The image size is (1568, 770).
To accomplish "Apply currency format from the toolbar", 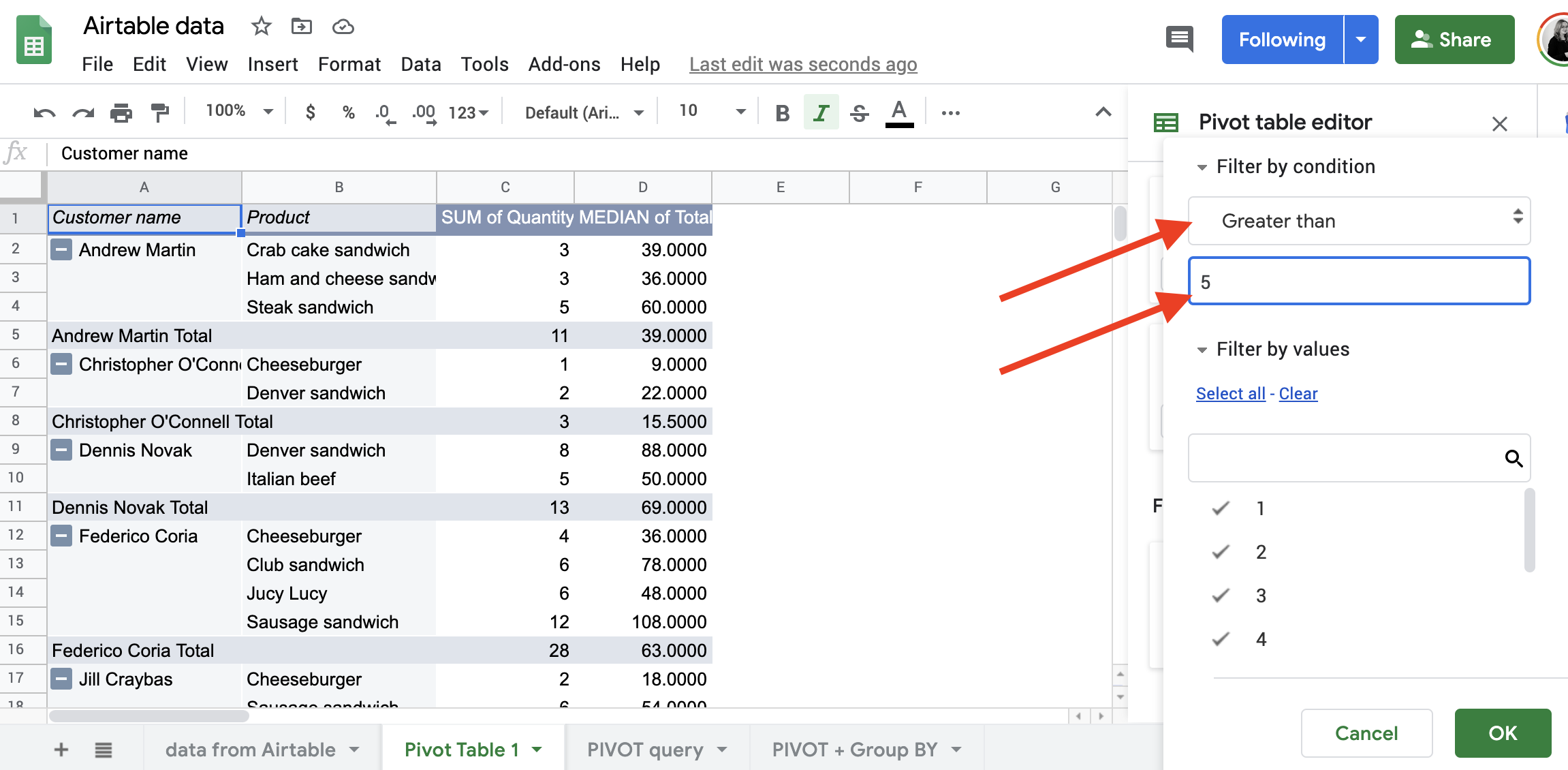I will pos(311,112).
